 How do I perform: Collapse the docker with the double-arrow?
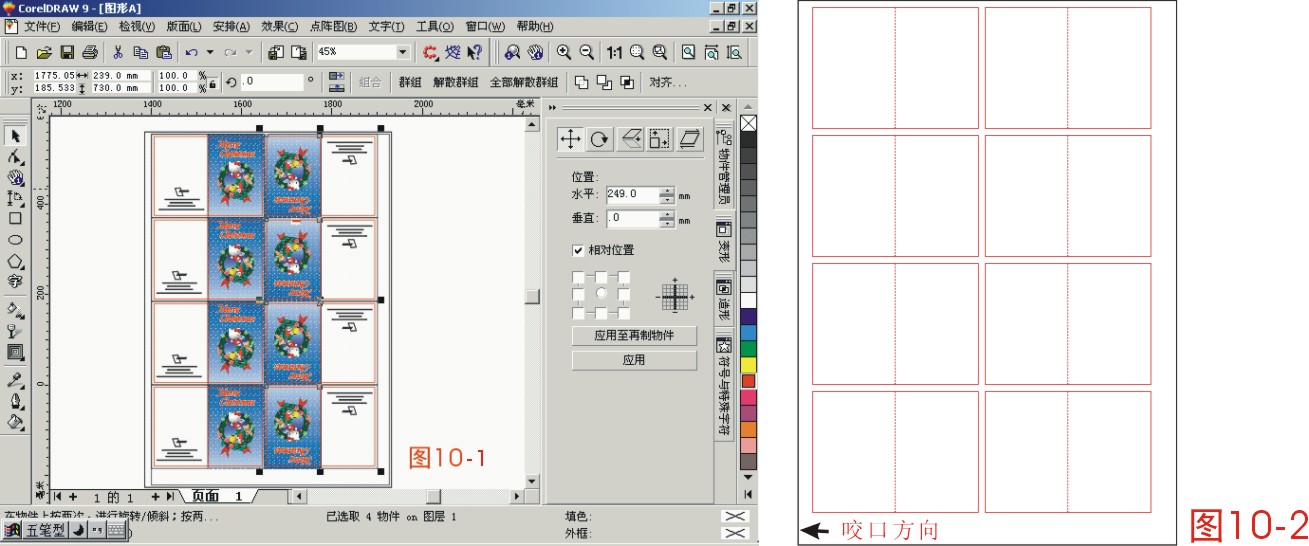tap(553, 107)
